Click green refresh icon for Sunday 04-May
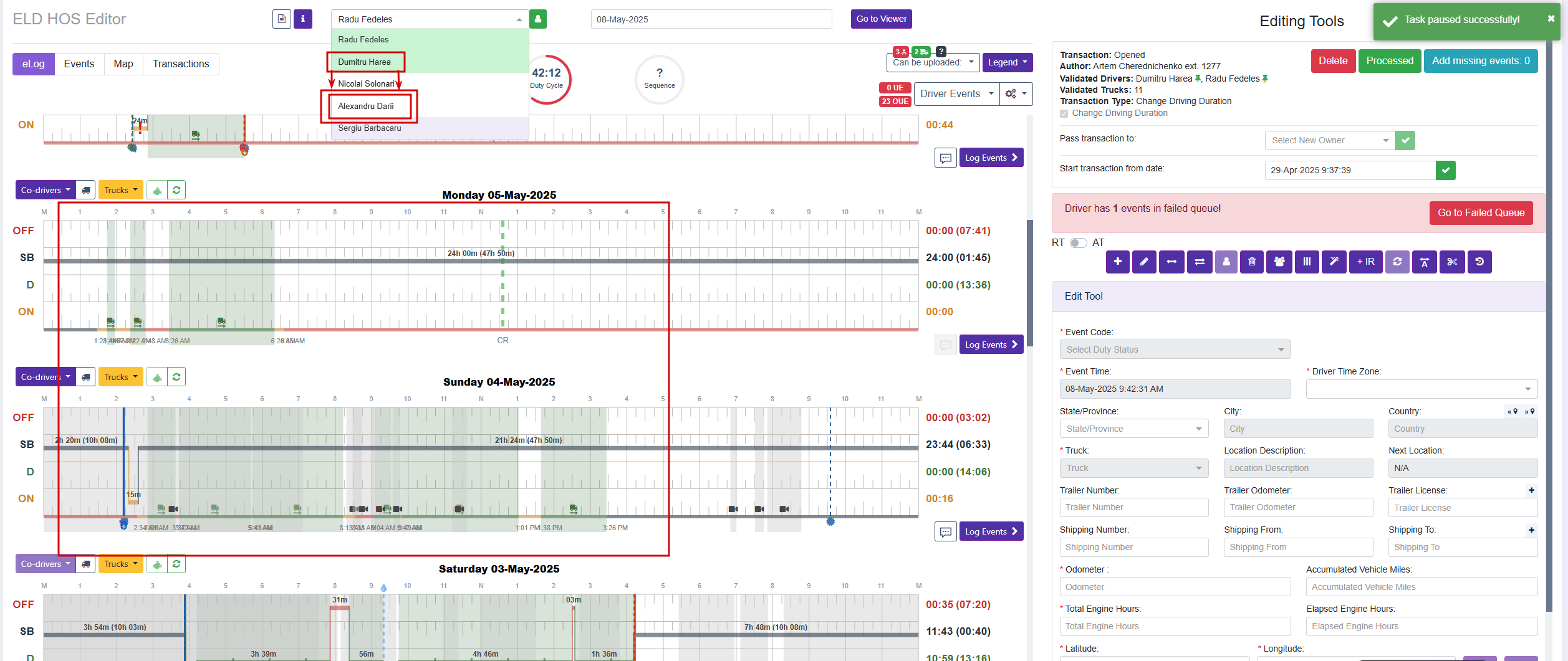The width and height of the screenshot is (1568, 661). [176, 377]
